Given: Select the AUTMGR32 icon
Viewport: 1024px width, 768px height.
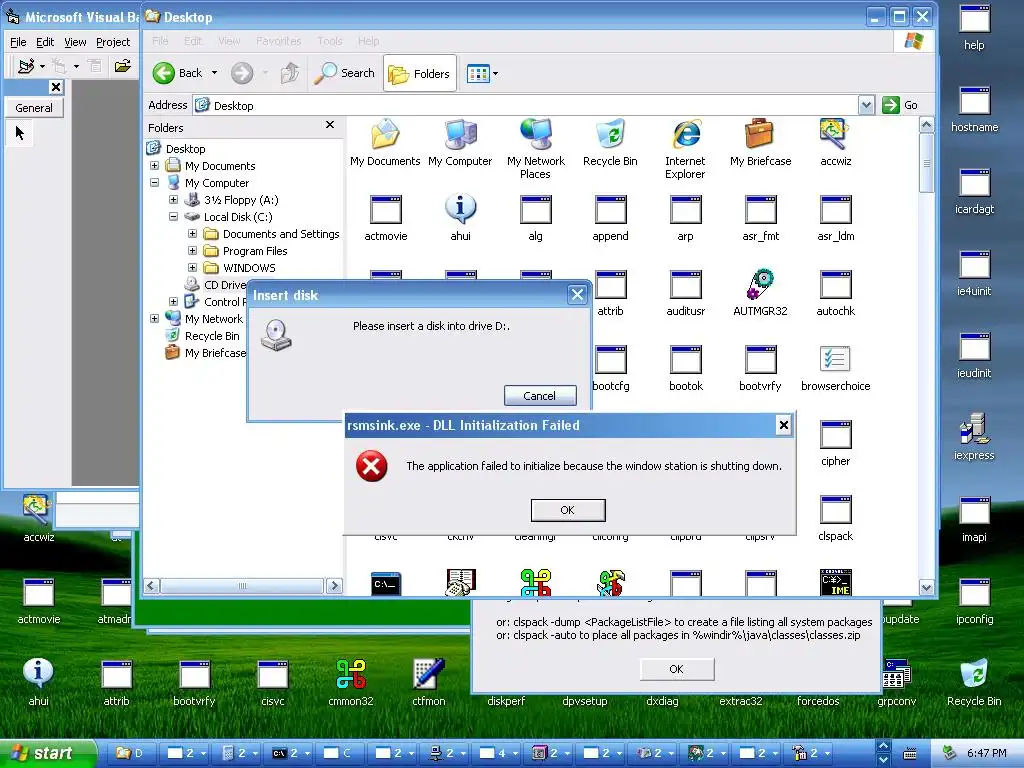Looking at the screenshot, I should tap(760, 293).
